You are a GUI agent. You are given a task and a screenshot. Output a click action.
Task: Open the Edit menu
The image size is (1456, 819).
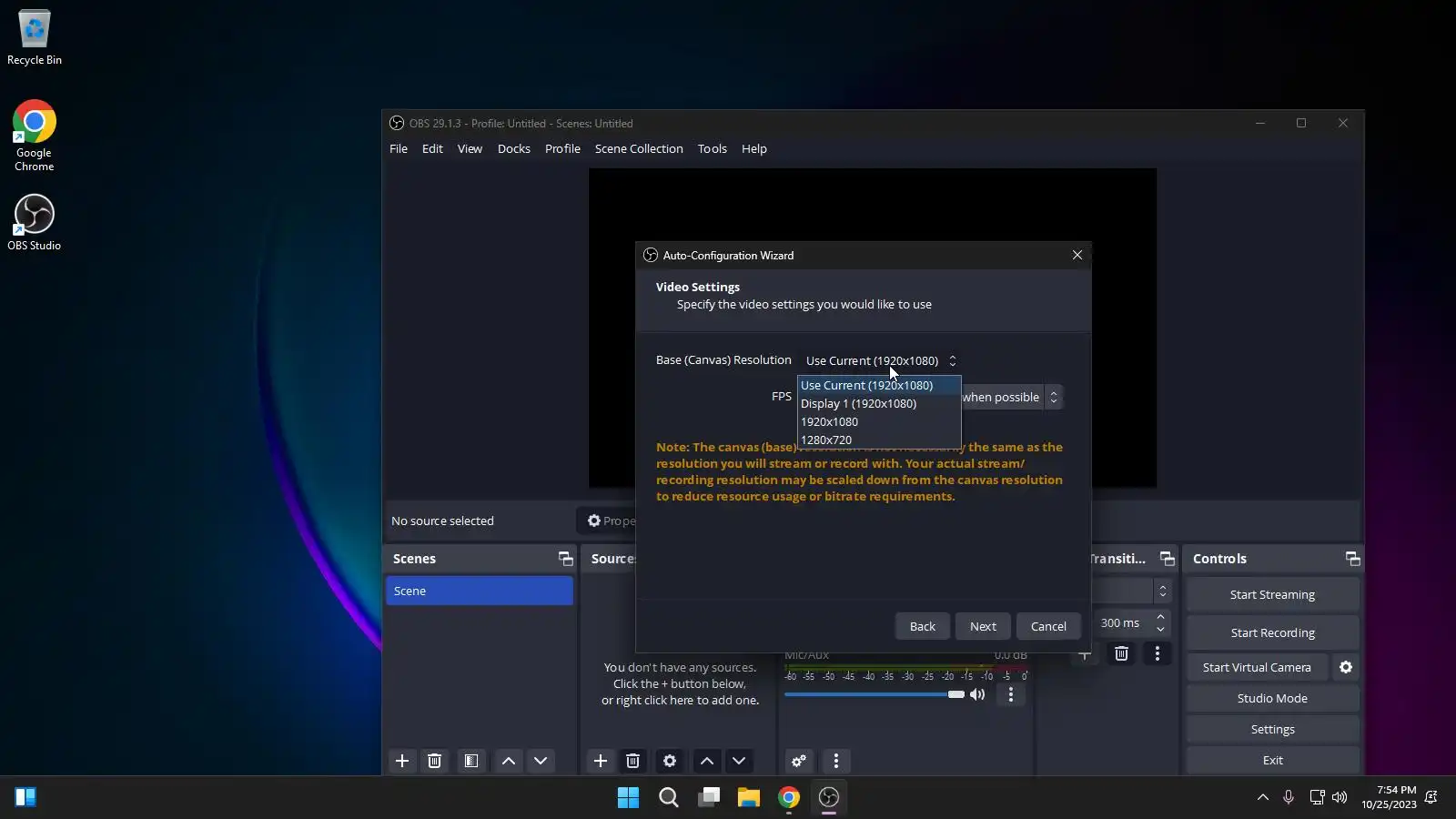pyautogui.click(x=432, y=148)
